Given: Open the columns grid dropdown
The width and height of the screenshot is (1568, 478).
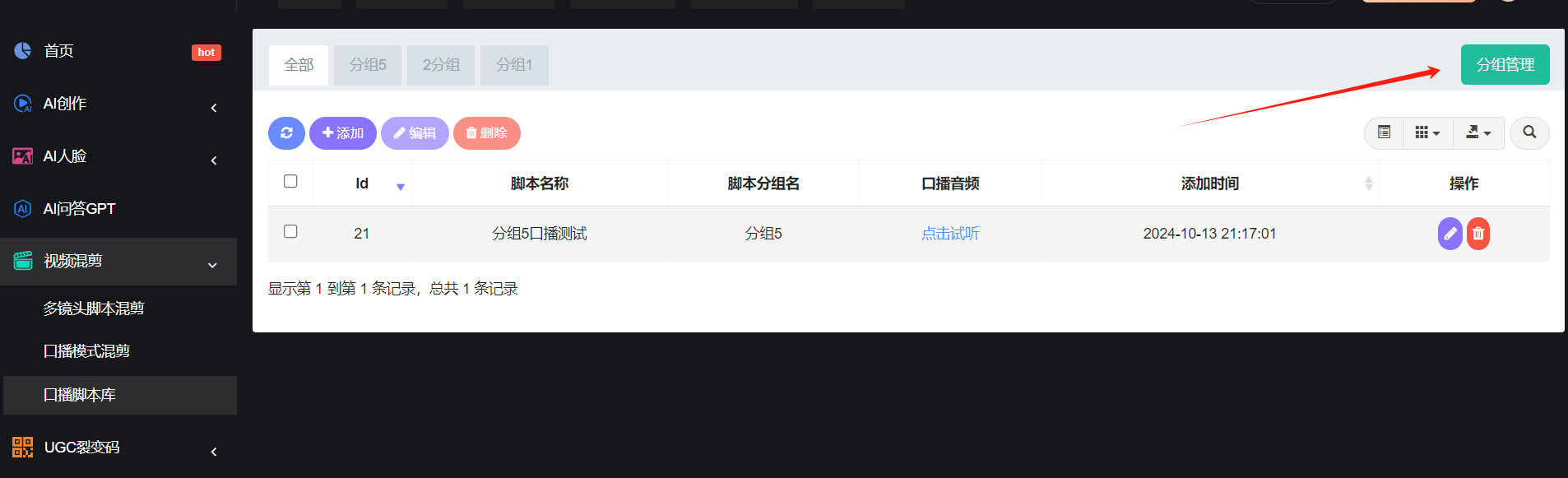Looking at the screenshot, I should [x=1427, y=132].
